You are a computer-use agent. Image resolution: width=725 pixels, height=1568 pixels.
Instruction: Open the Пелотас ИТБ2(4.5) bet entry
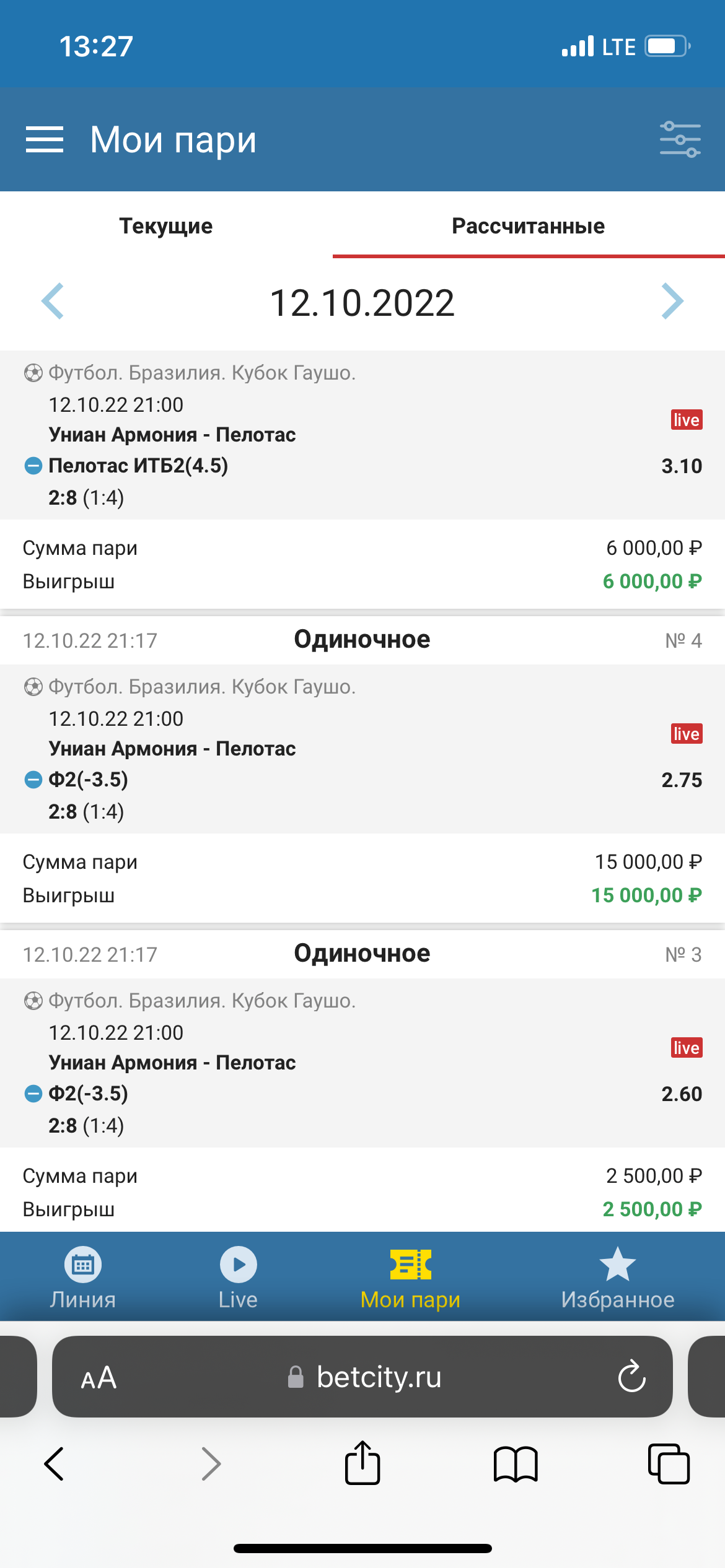[138, 466]
